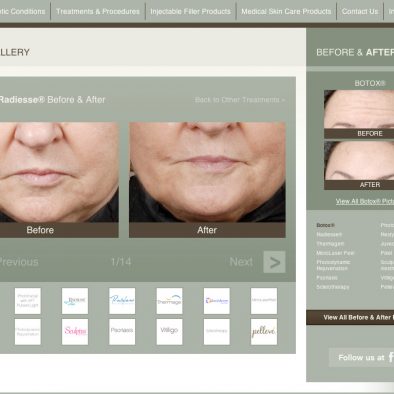
Task: Open the Injectable Filler Products menu
Action: click(x=190, y=11)
